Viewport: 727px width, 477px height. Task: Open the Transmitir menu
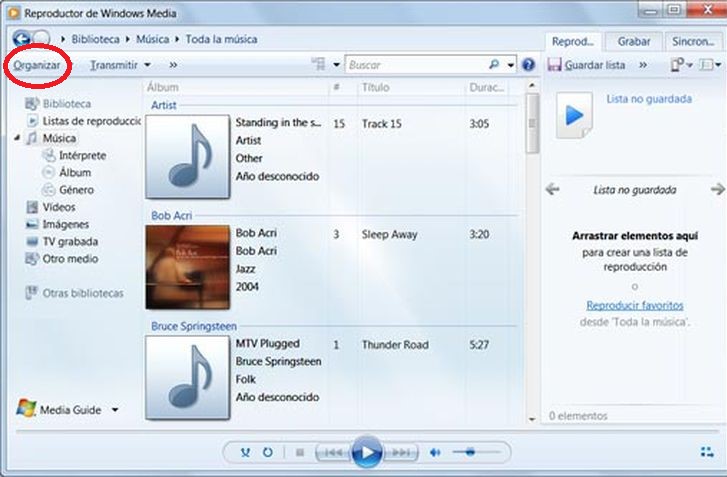[x=114, y=65]
